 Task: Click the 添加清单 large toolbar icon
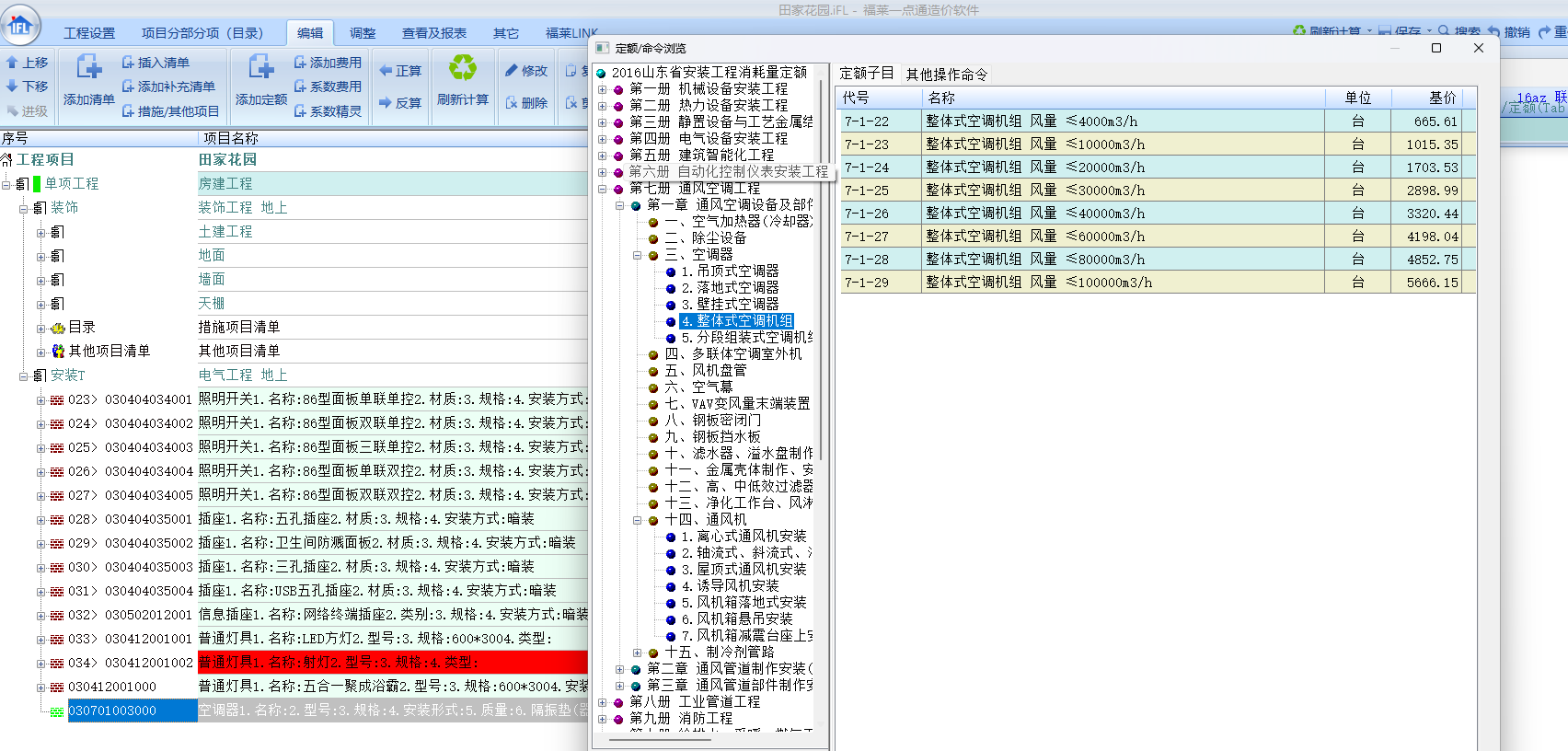[x=88, y=69]
